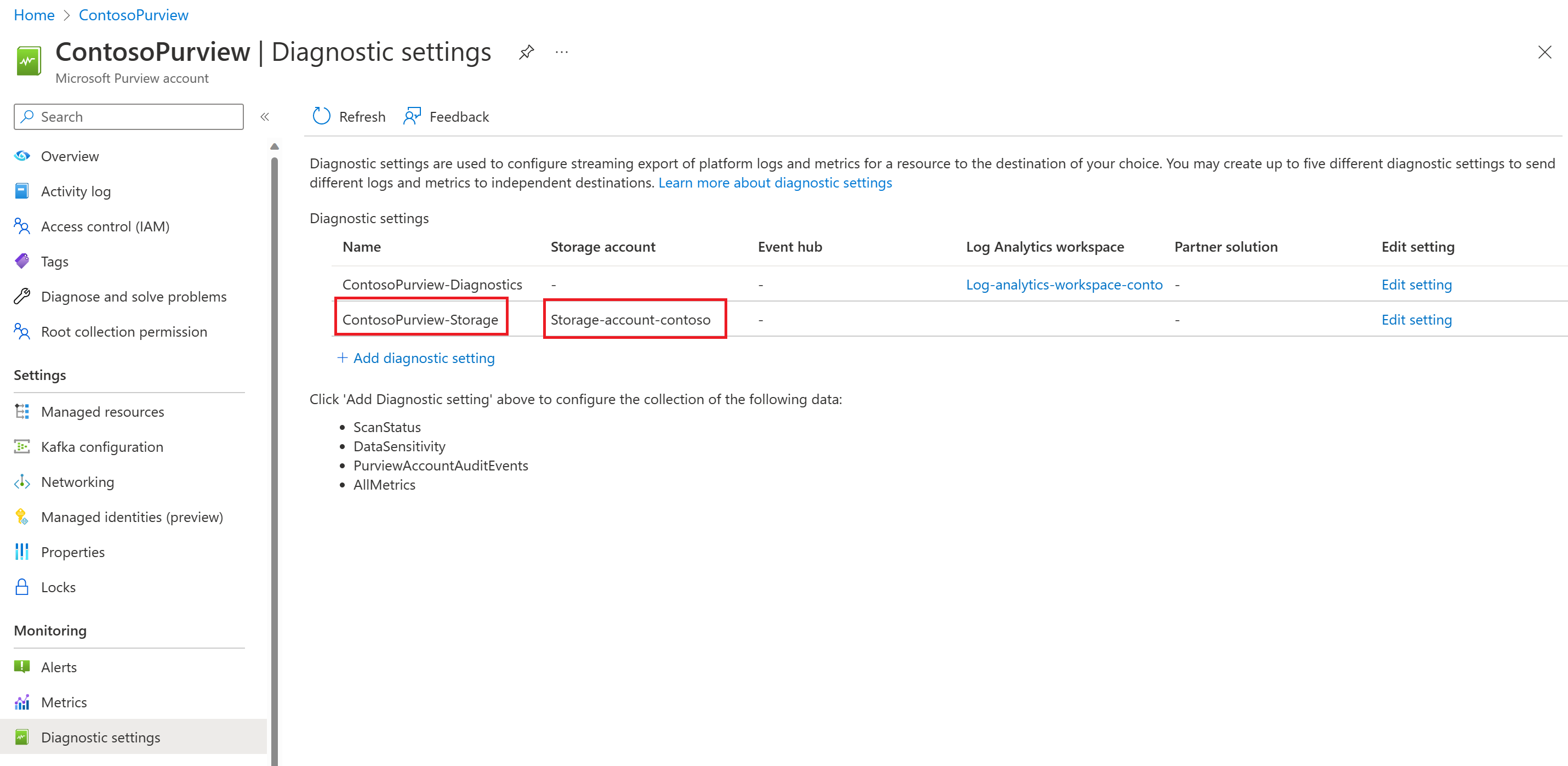Click the Tags icon in the sidebar
Screen dimensions: 1568x766
[22, 261]
